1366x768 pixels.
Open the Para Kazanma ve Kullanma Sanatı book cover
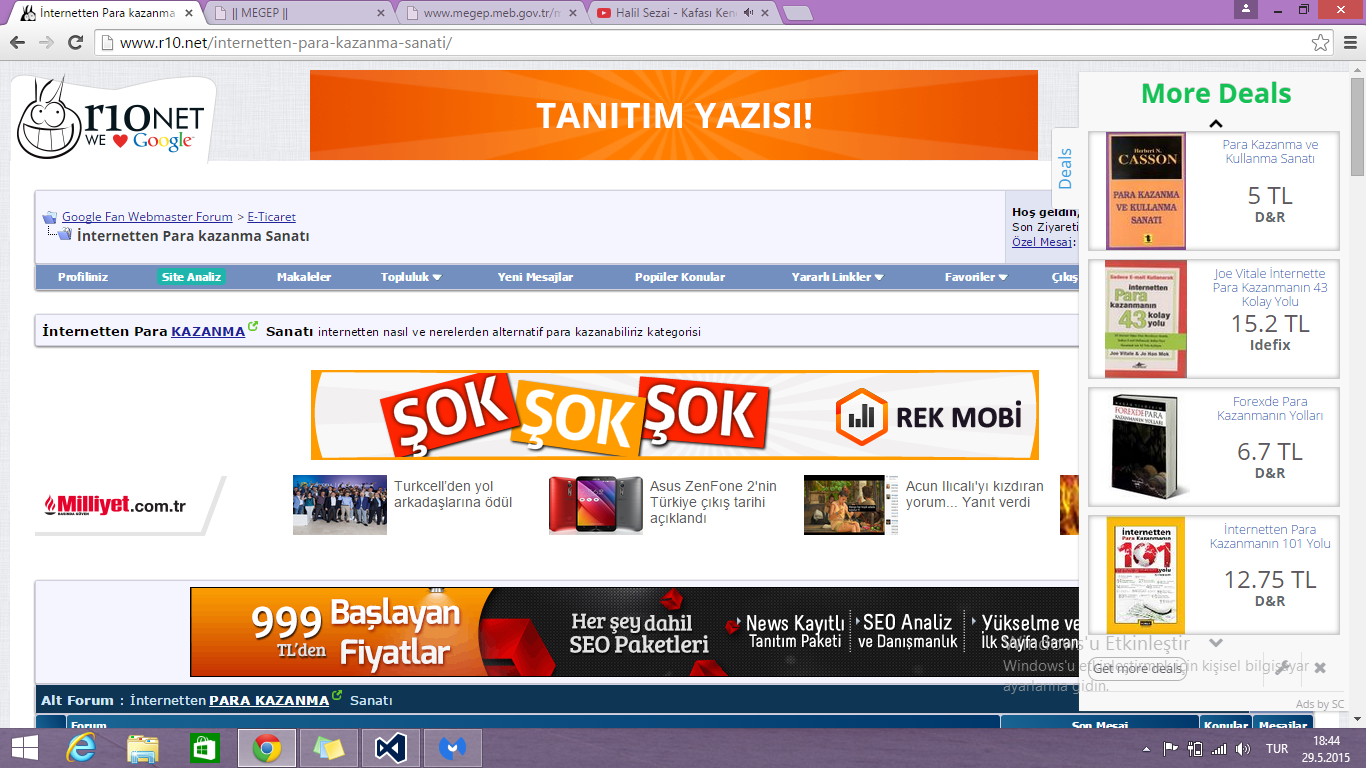point(1146,191)
